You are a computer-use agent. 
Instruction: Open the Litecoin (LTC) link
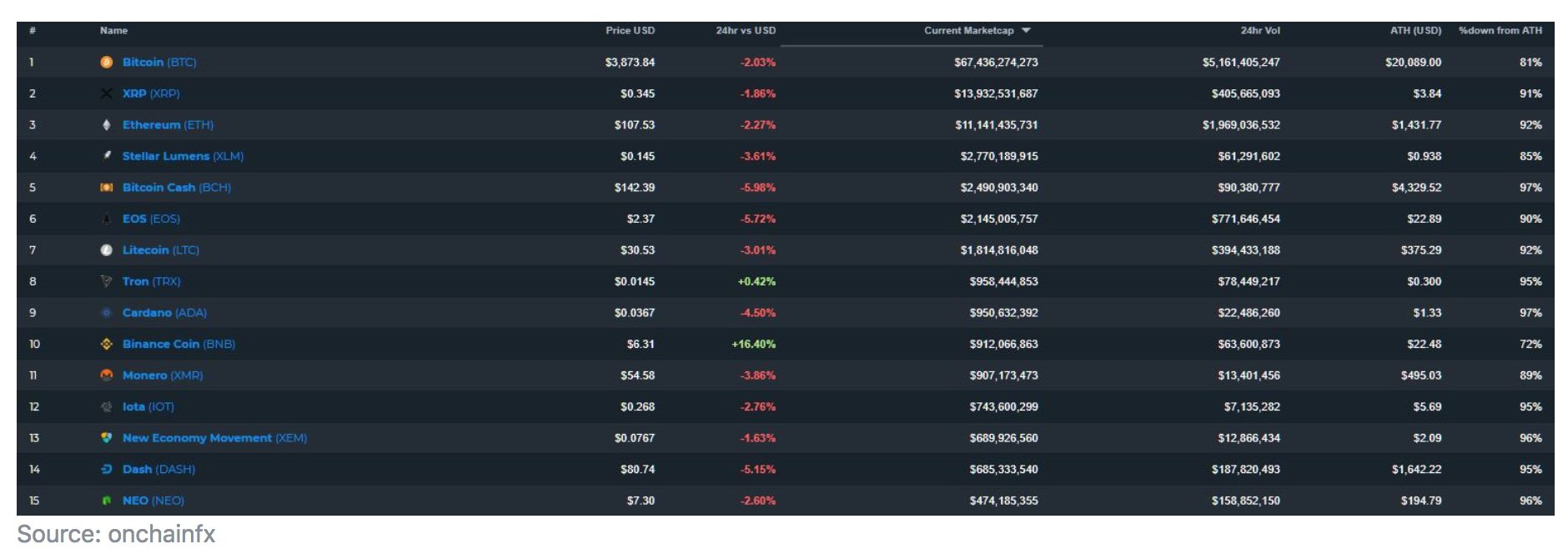point(161,250)
